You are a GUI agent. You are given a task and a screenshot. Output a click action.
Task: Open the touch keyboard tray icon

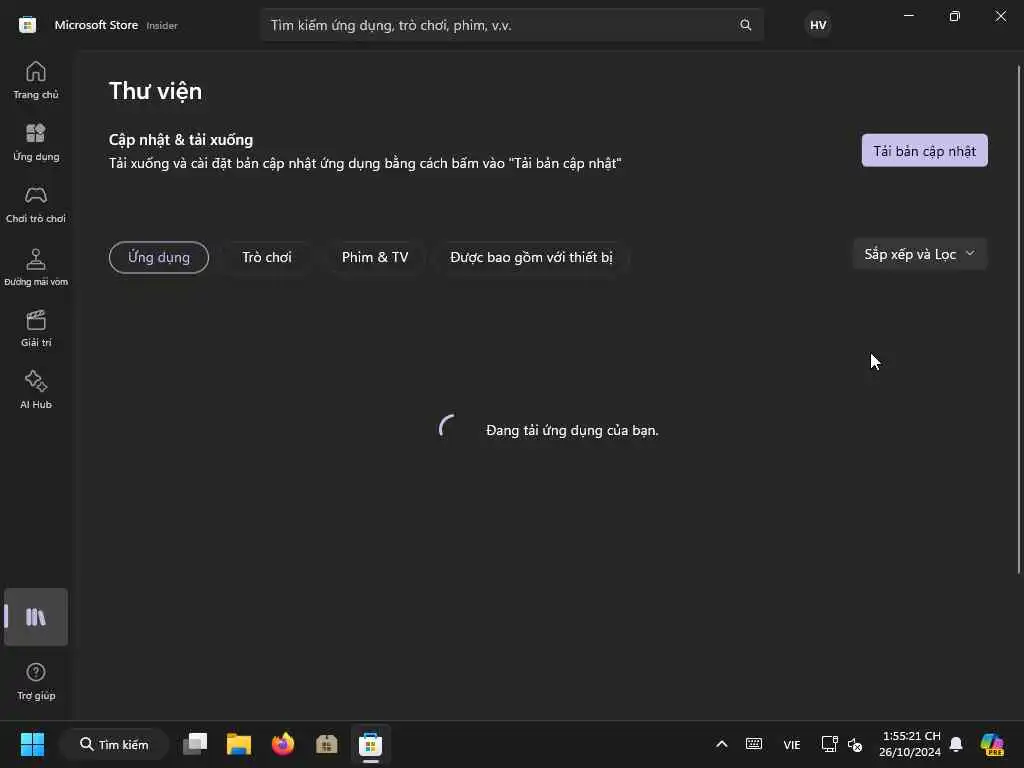click(754, 744)
